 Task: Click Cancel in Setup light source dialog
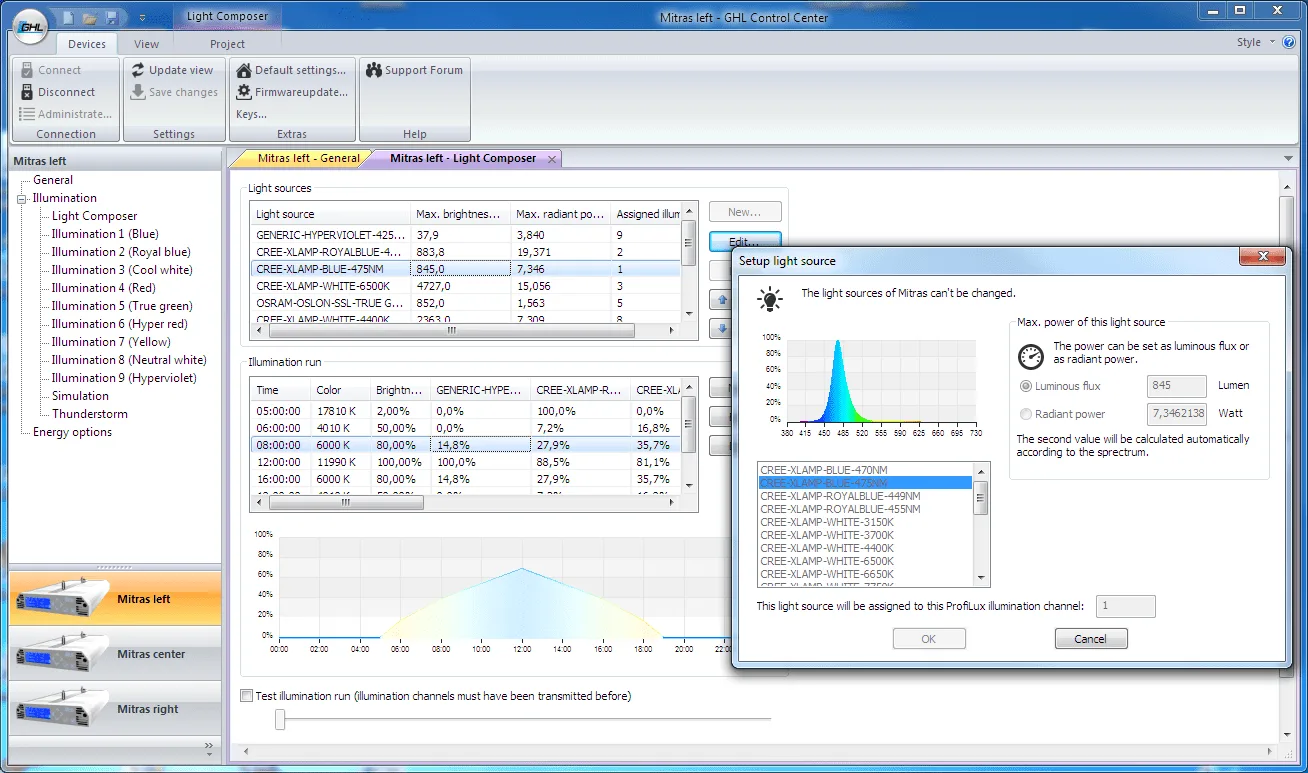click(x=1091, y=639)
